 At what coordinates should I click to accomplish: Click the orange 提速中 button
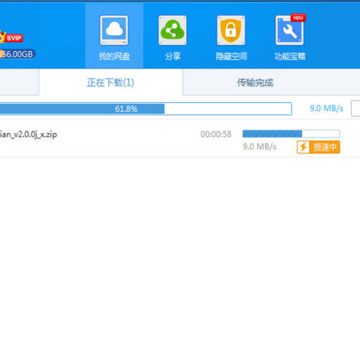(318, 147)
